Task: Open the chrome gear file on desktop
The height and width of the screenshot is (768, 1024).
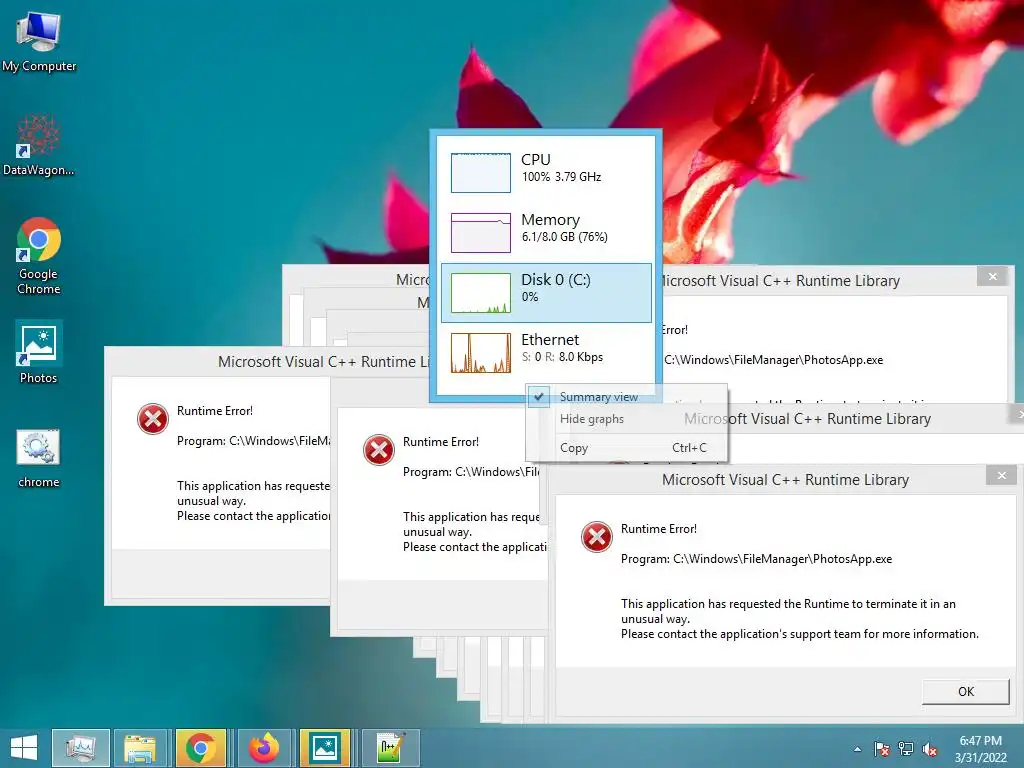Action: tap(39, 458)
